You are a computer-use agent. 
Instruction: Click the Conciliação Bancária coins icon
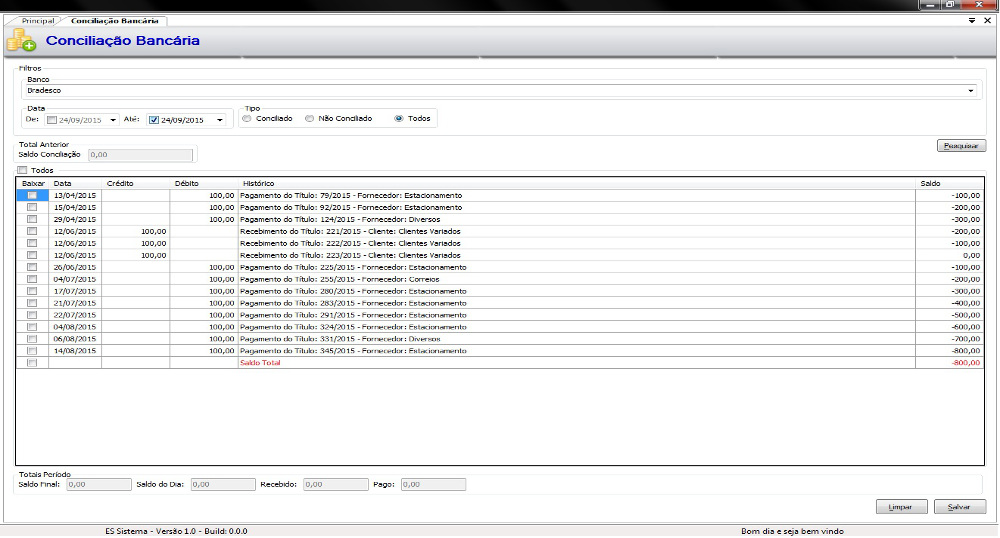[x=20, y=41]
